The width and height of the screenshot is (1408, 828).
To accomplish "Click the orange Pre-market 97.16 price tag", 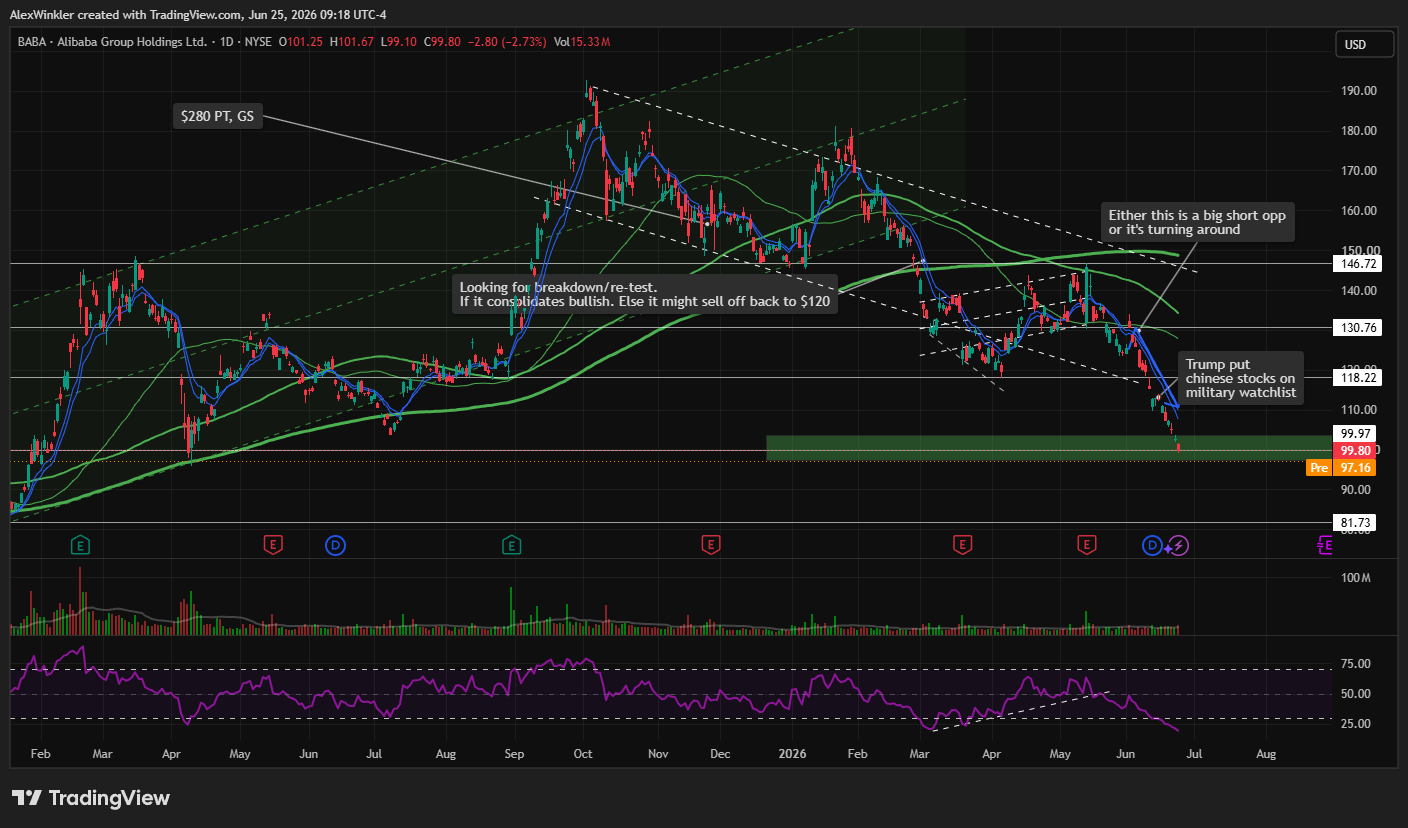I will pos(1344,468).
